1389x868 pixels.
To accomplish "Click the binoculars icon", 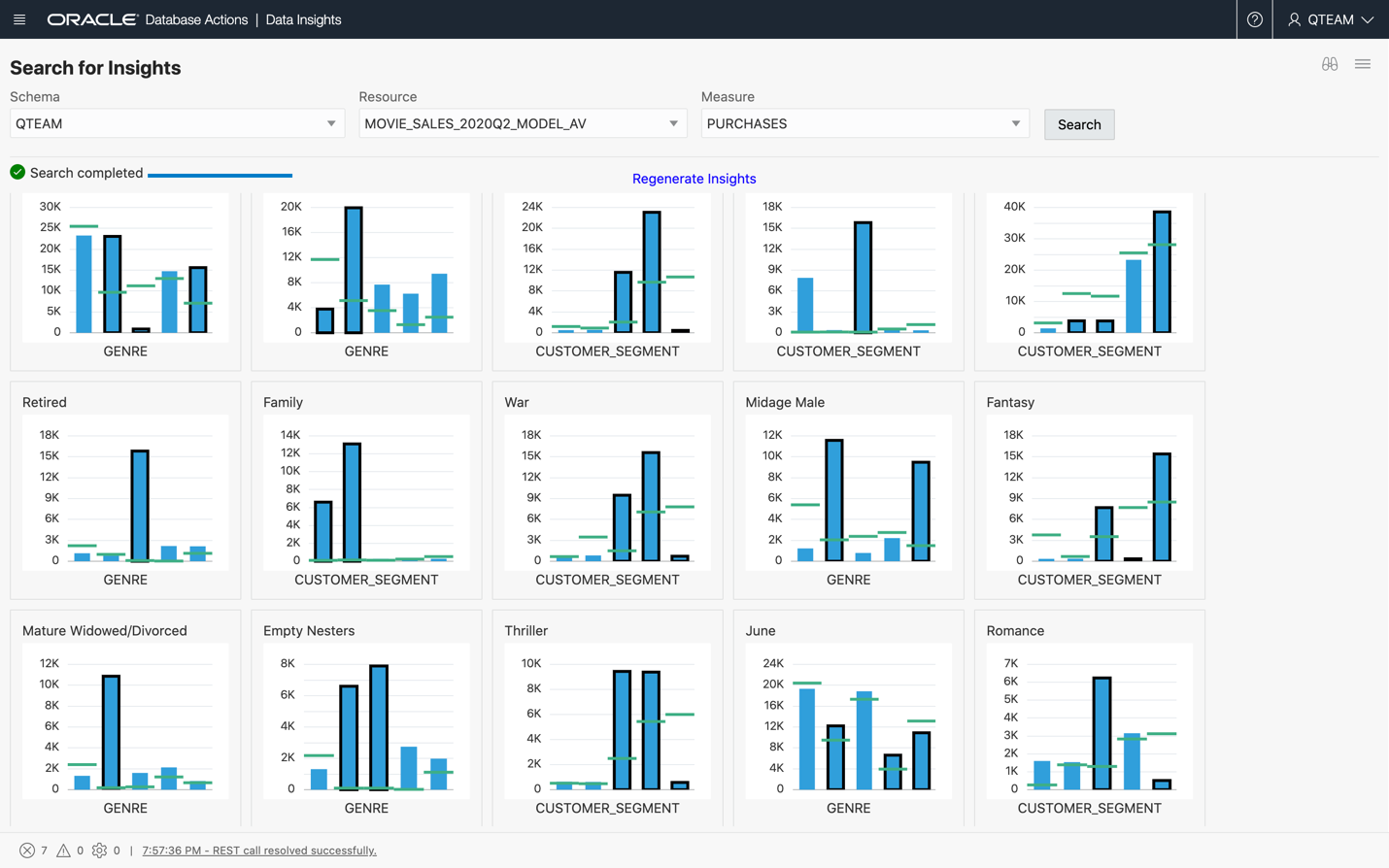I will point(1329,64).
